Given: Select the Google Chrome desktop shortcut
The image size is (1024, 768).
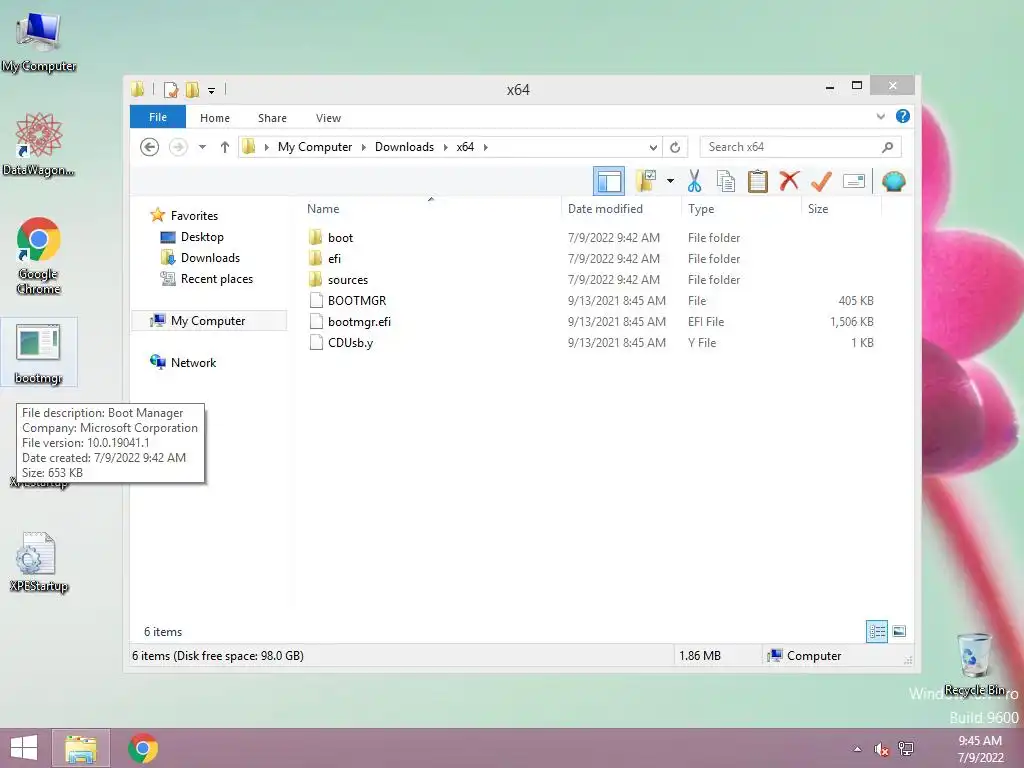Looking at the screenshot, I should (x=39, y=256).
